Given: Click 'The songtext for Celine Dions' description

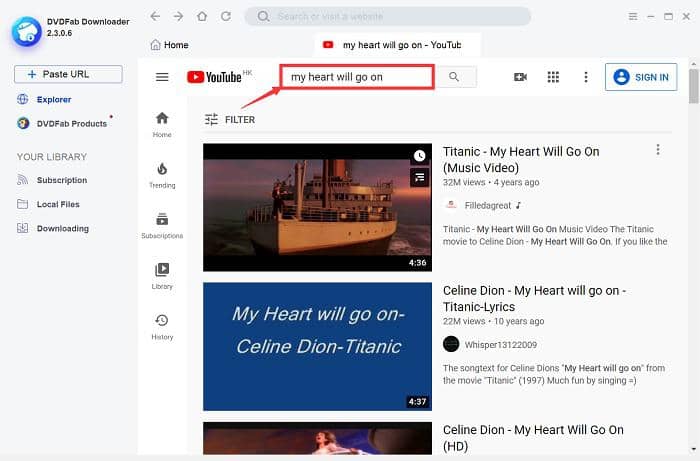Looking at the screenshot, I should [554, 374].
